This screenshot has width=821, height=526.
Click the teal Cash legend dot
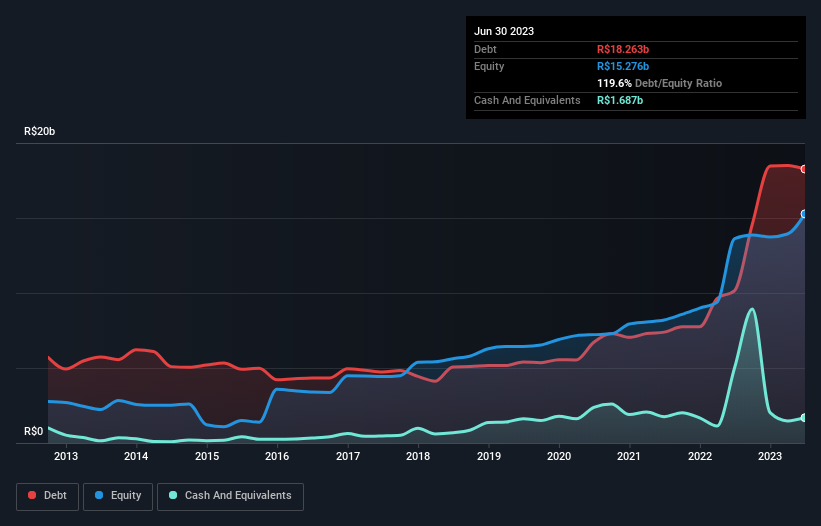coord(173,495)
